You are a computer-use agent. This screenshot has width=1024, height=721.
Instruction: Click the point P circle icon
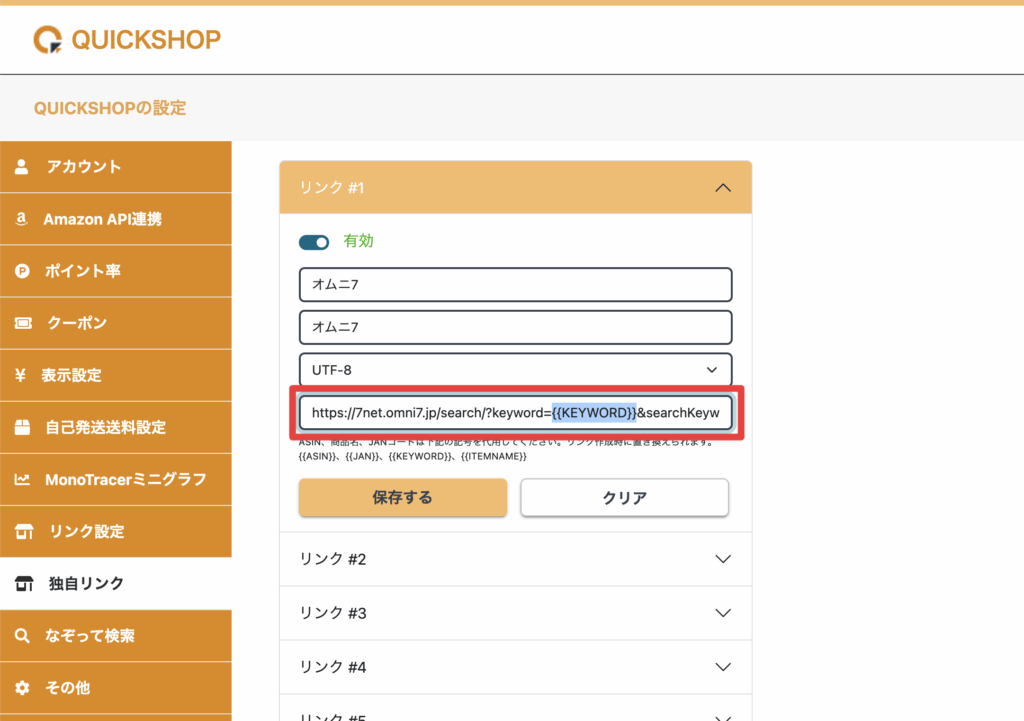pyautogui.click(x=22, y=271)
